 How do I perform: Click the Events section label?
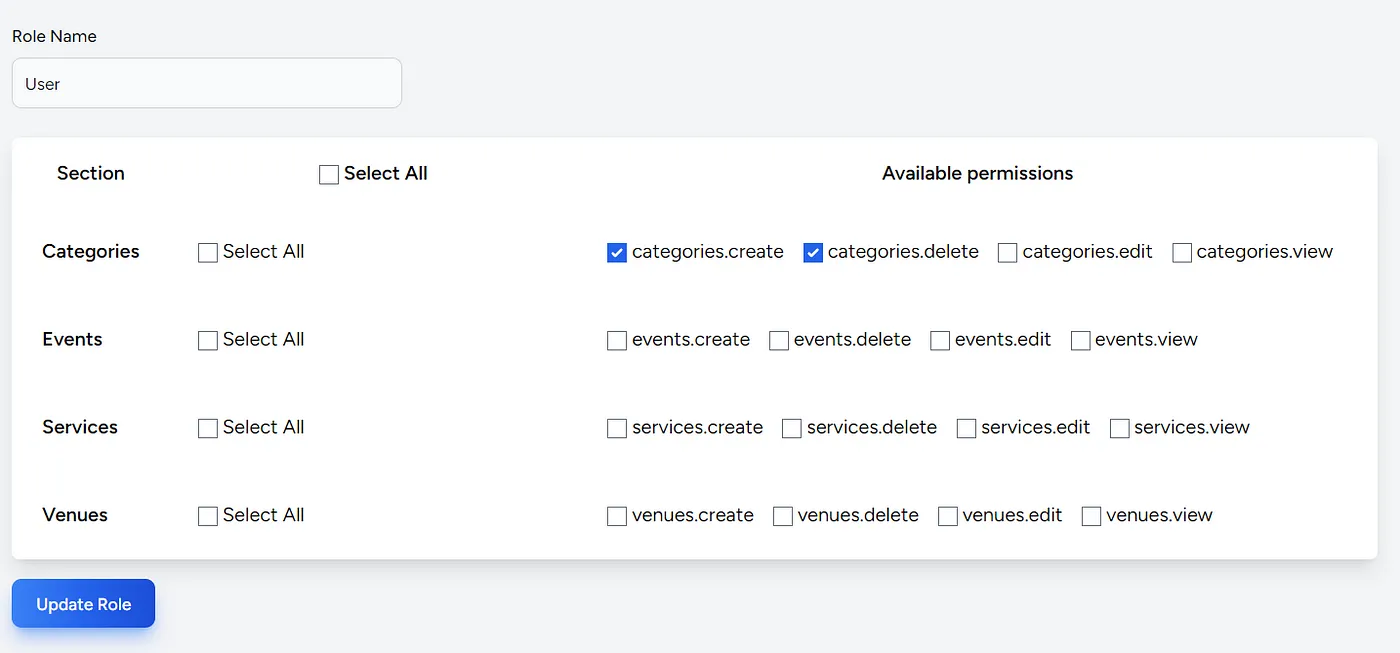(72, 339)
